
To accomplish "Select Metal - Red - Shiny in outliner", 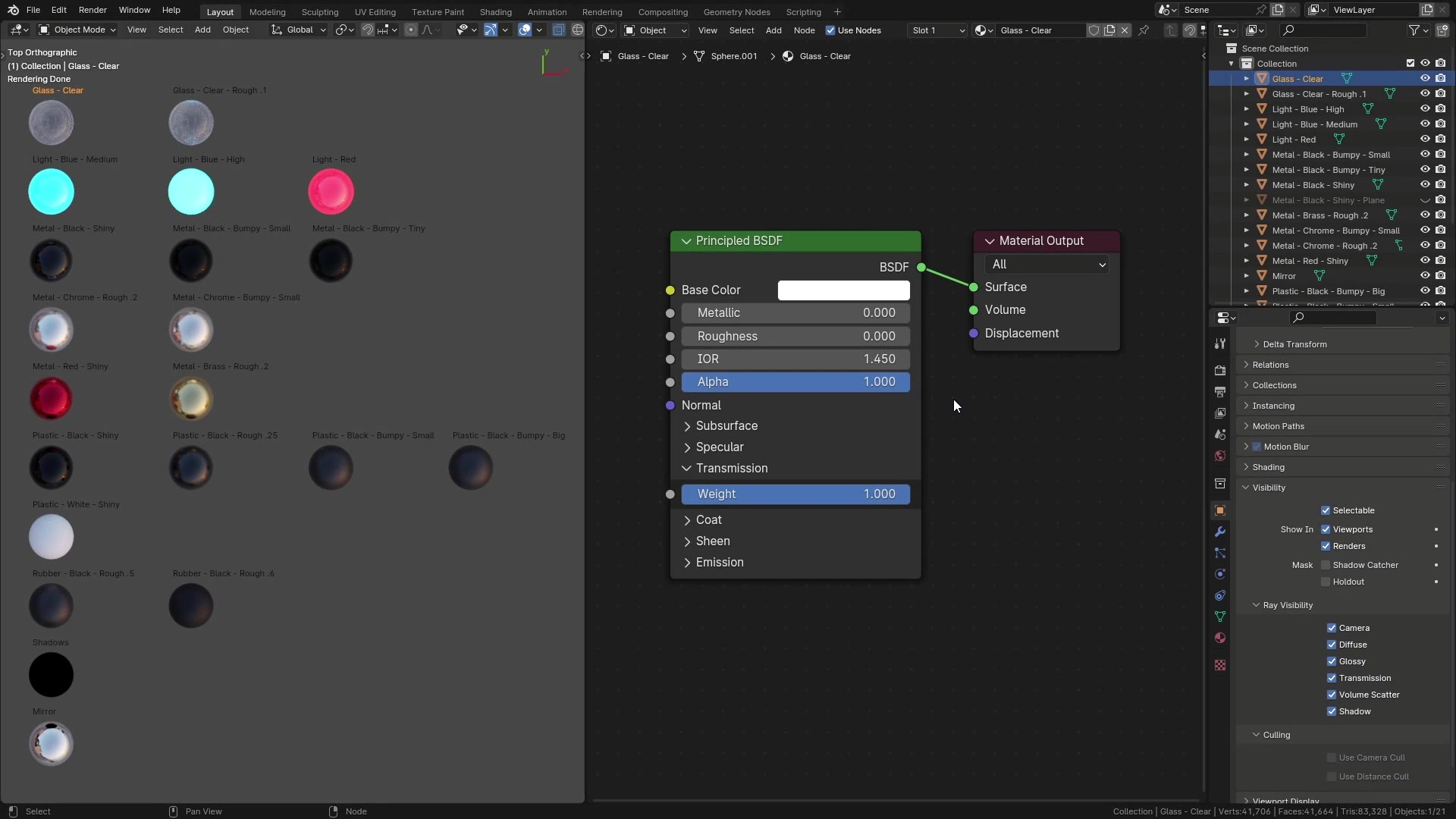I will pos(1310,261).
